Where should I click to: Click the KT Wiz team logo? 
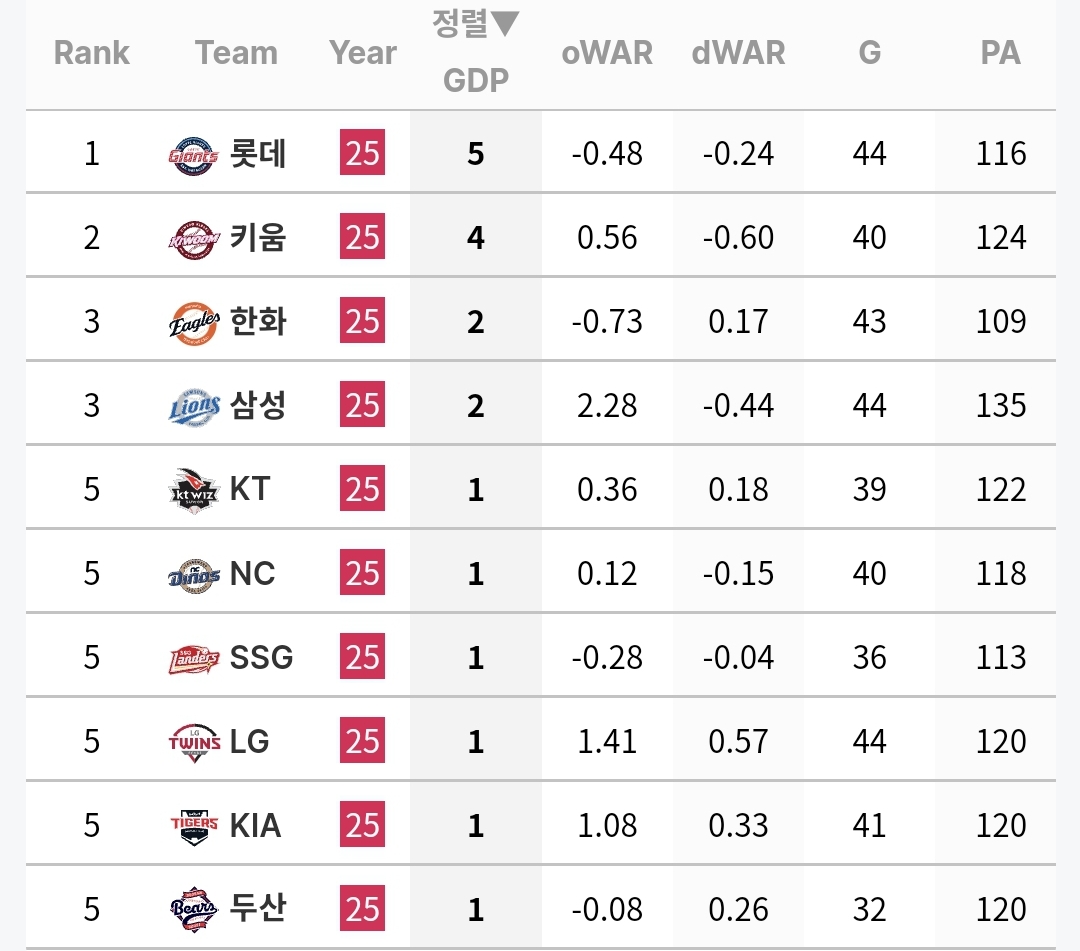(x=194, y=490)
